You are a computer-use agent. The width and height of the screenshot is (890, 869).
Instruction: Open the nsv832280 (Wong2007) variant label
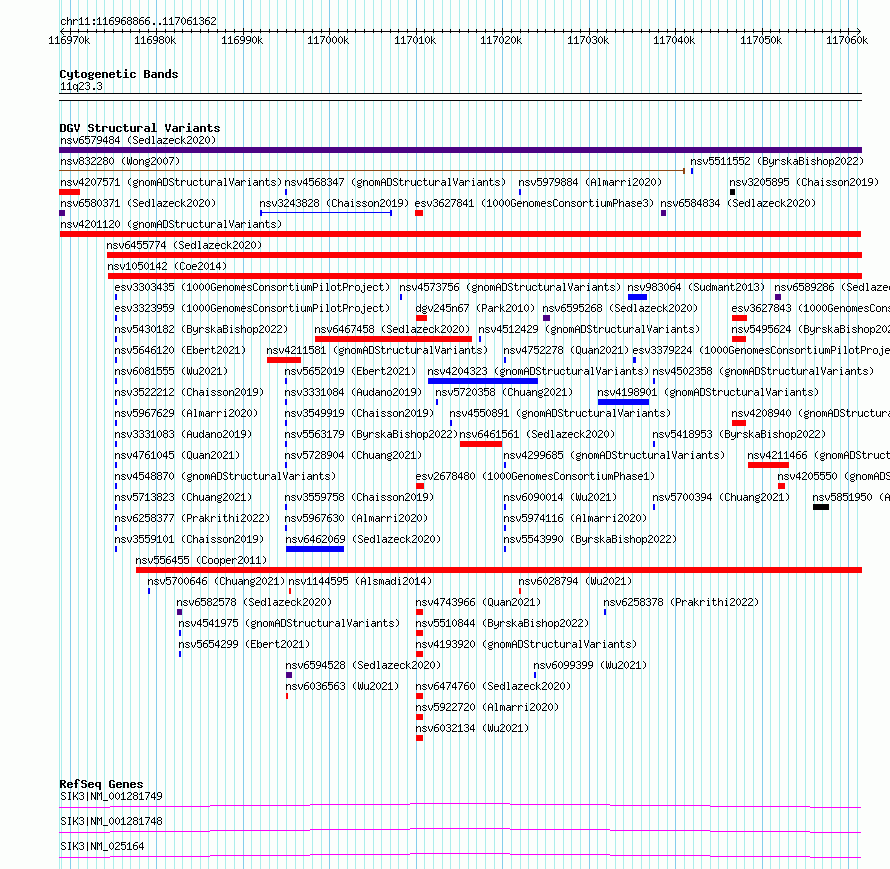pos(120,161)
